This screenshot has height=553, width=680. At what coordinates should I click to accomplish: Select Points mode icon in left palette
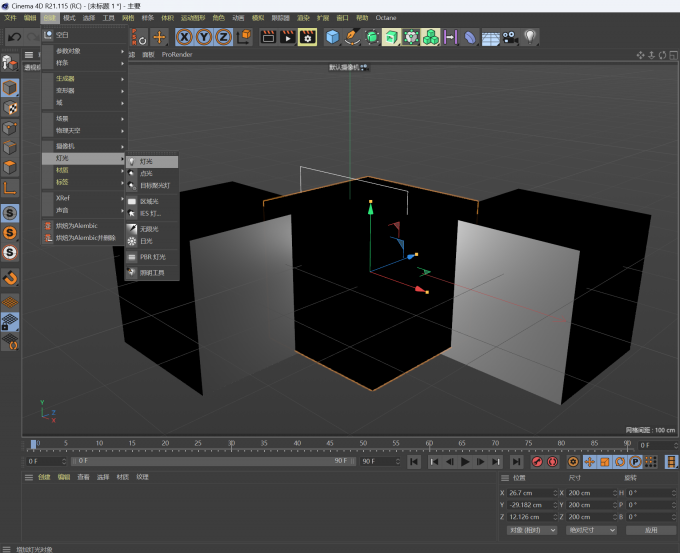10,128
